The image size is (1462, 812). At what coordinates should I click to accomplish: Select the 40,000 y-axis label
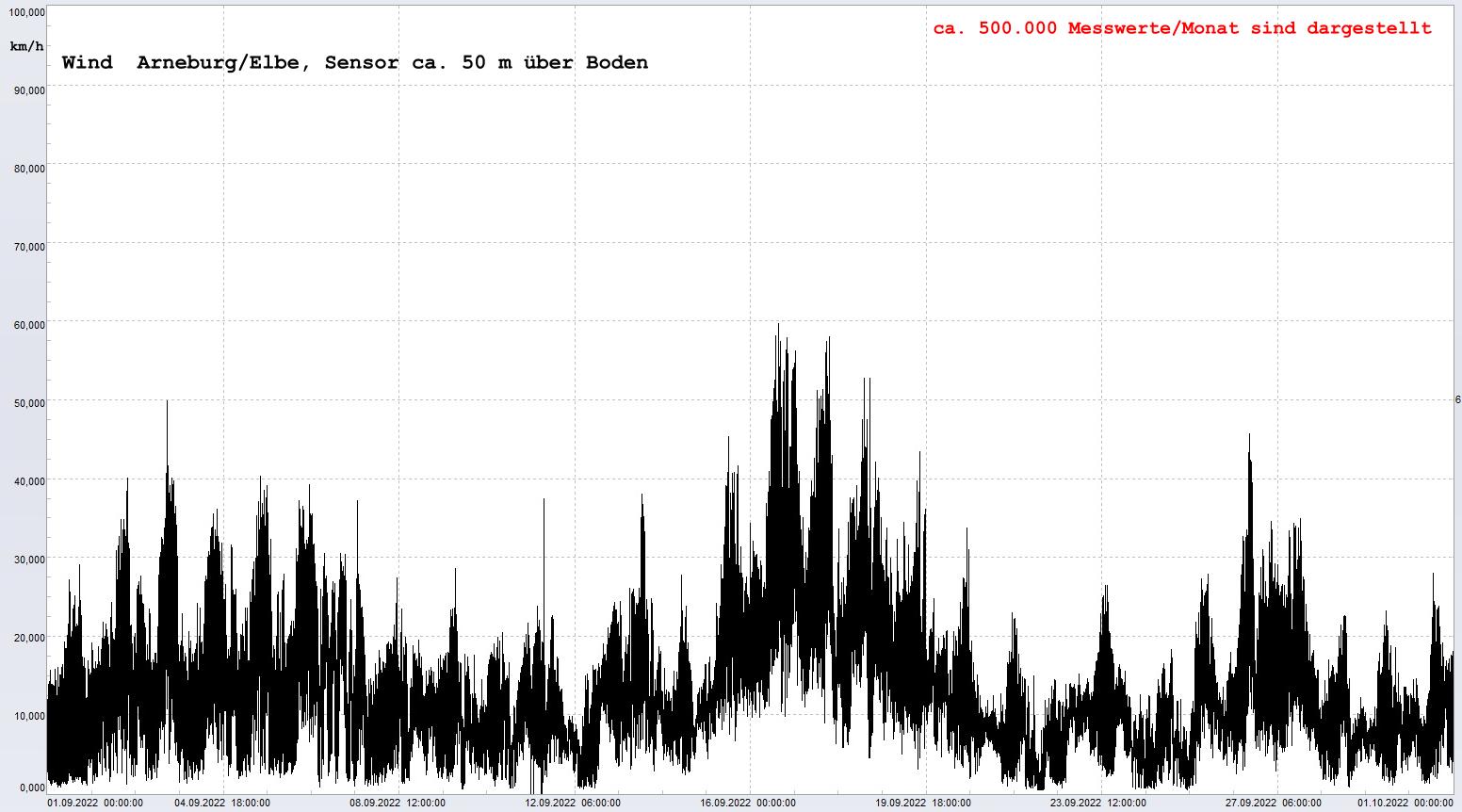[x=29, y=481]
